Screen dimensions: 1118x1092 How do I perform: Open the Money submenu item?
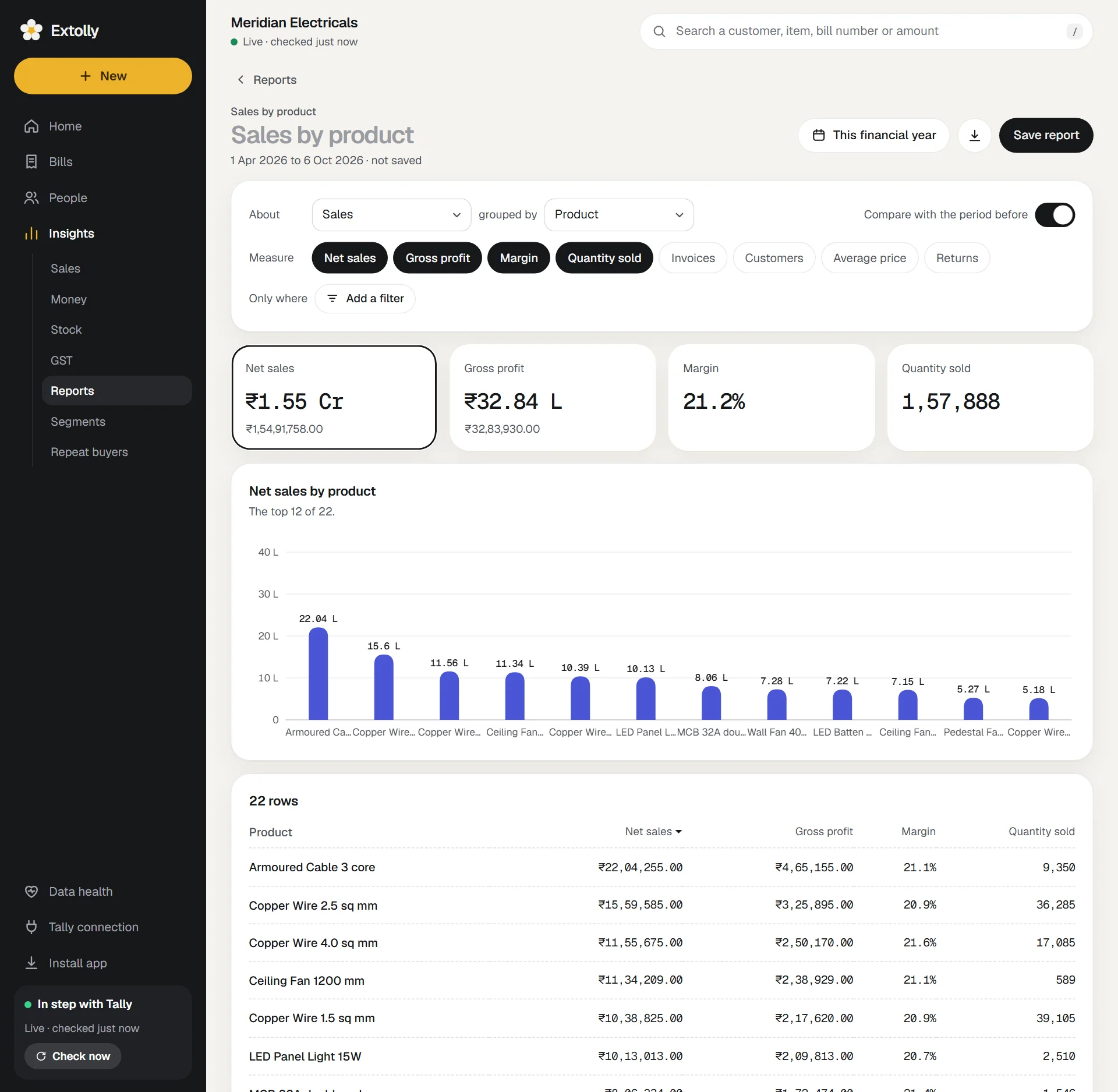(117, 299)
